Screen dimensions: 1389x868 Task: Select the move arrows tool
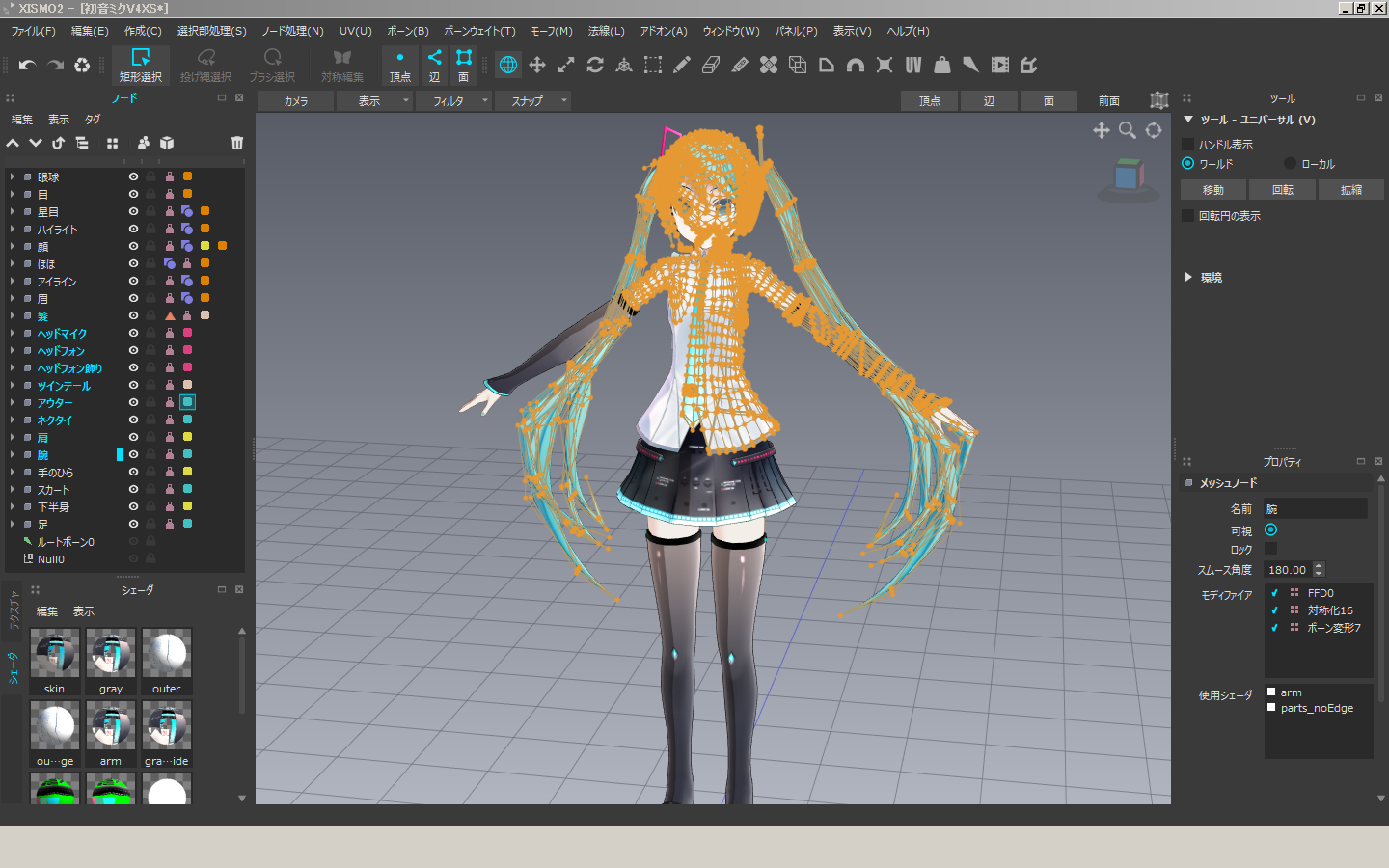point(537,65)
